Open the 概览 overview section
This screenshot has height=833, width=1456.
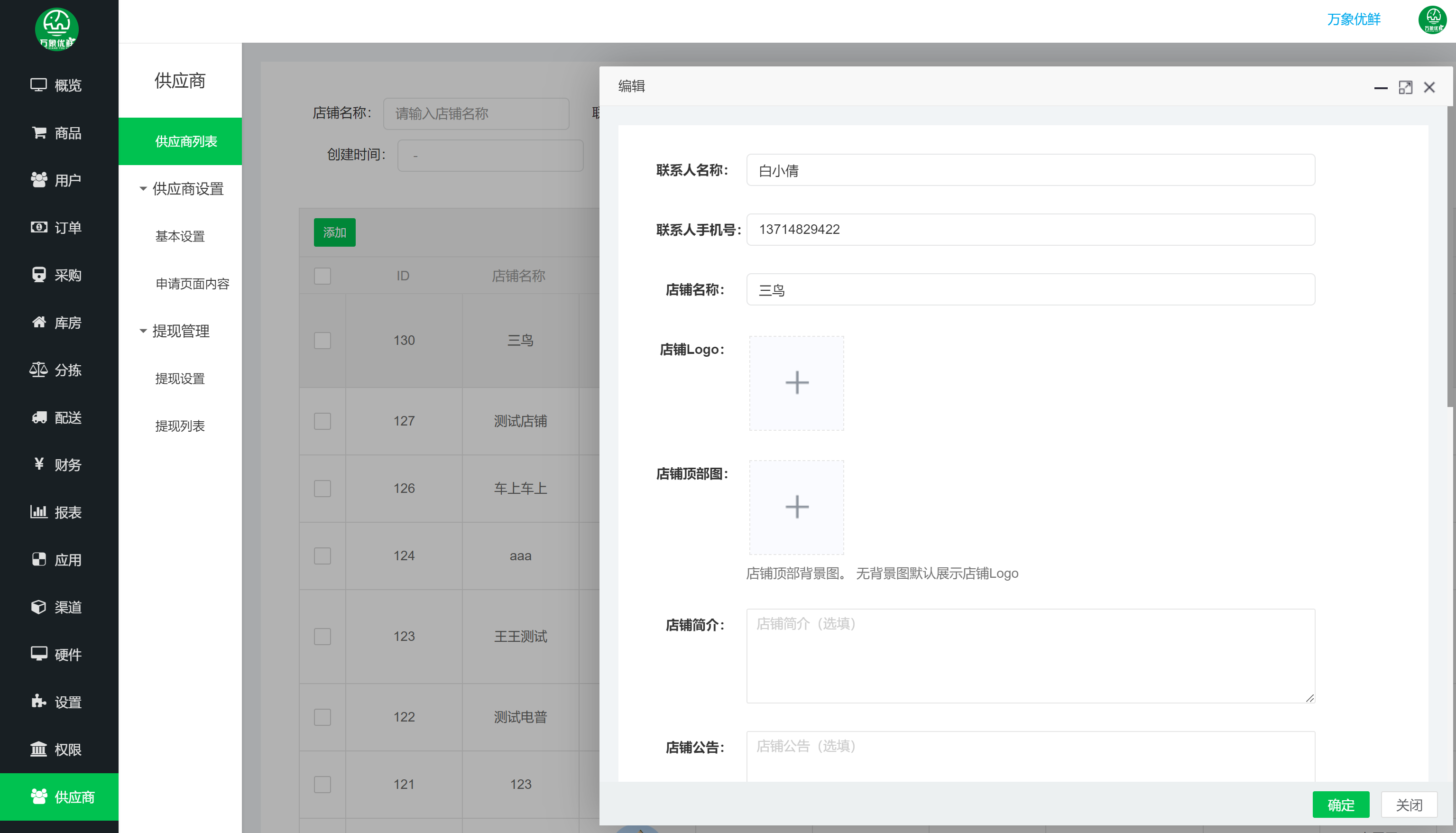[x=57, y=85]
